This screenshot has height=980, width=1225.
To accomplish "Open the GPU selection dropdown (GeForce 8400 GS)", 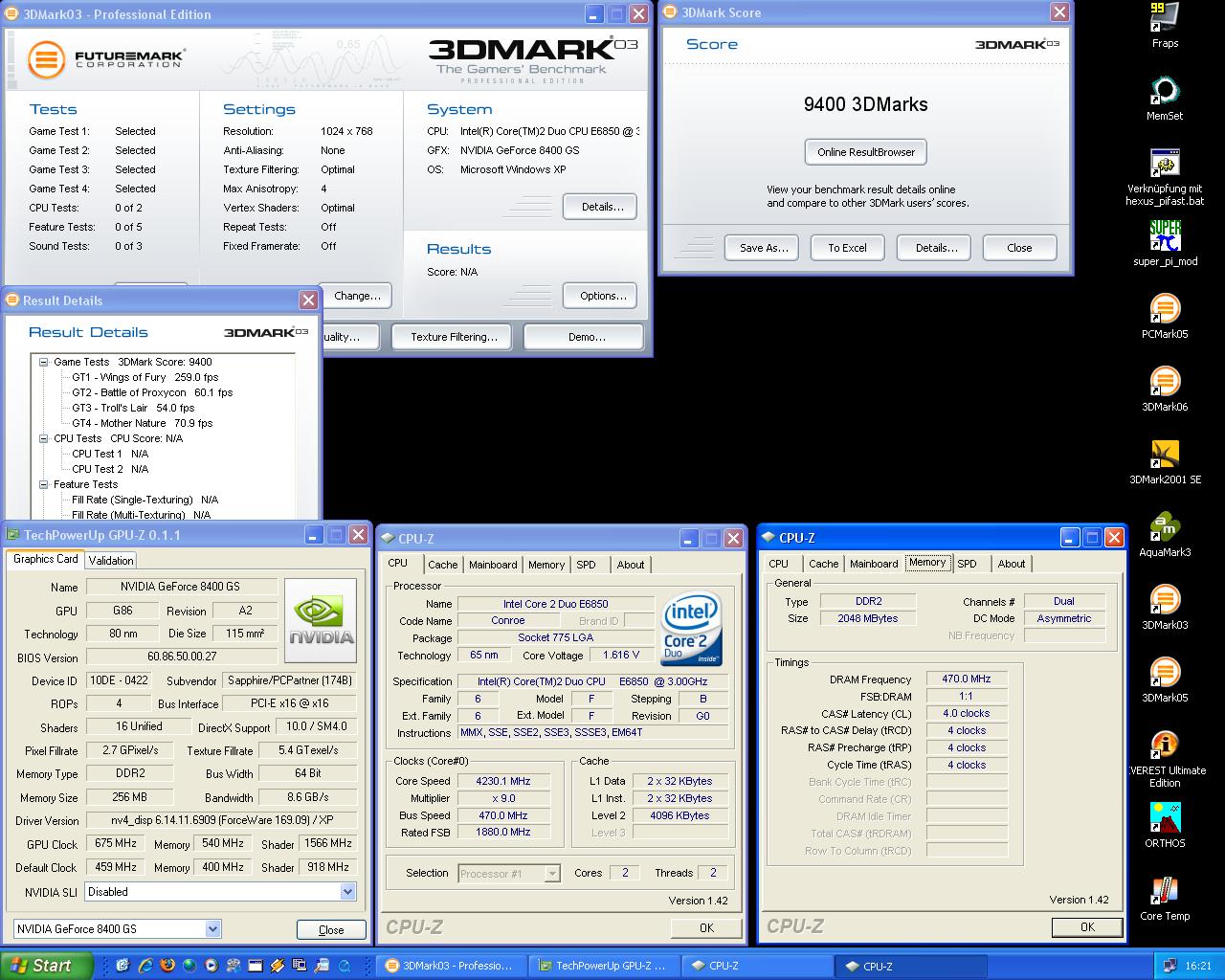I will [x=212, y=928].
